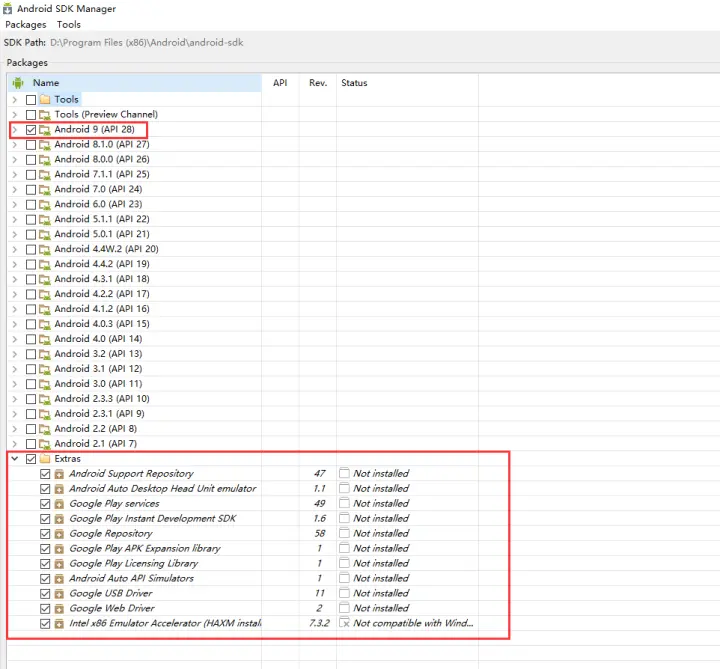Expand the Android 8.1.0 (API 27) node
720x669 pixels.
(x=15, y=144)
